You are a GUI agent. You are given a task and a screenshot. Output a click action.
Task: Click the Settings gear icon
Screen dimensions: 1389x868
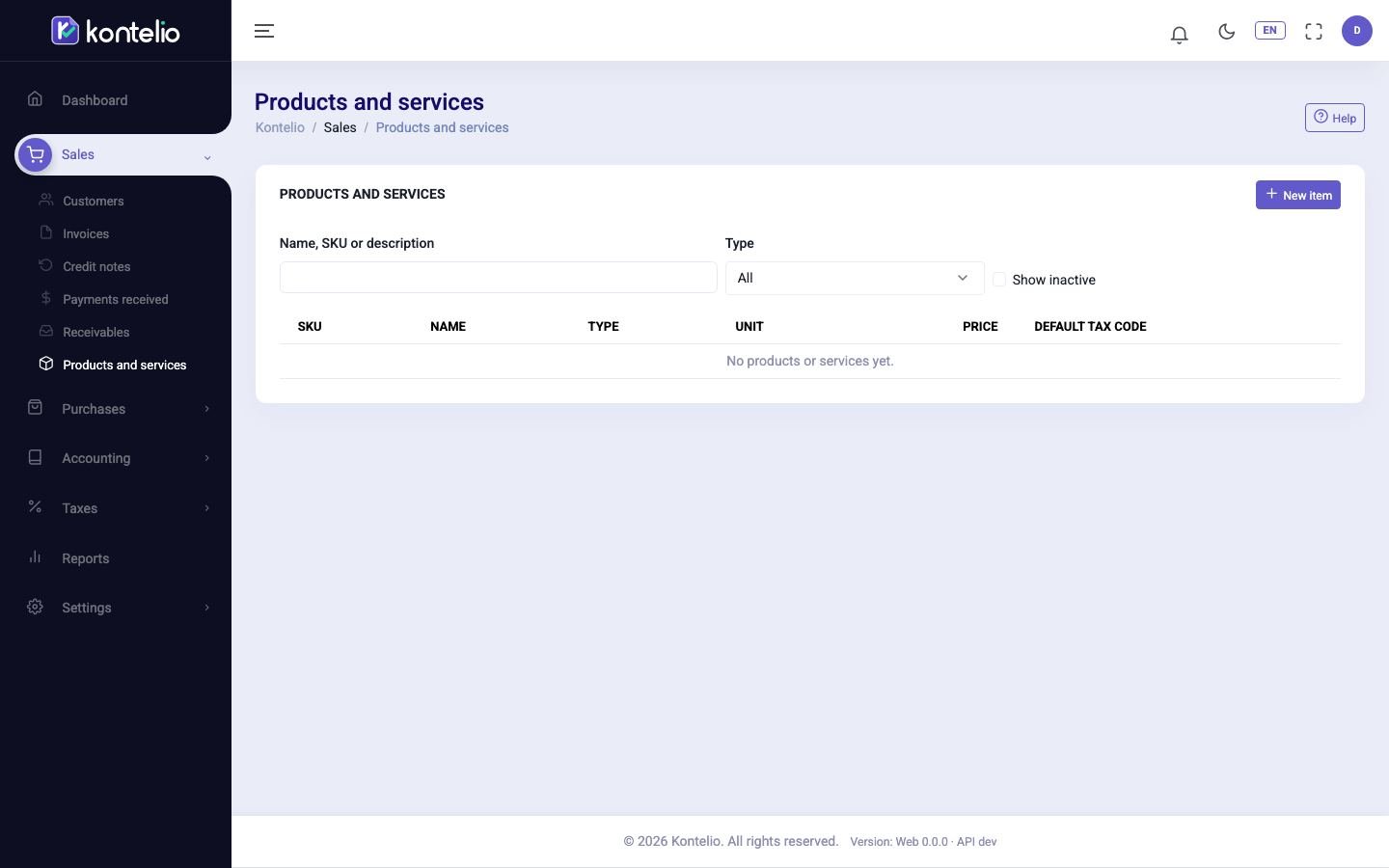(x=36, y=607)
